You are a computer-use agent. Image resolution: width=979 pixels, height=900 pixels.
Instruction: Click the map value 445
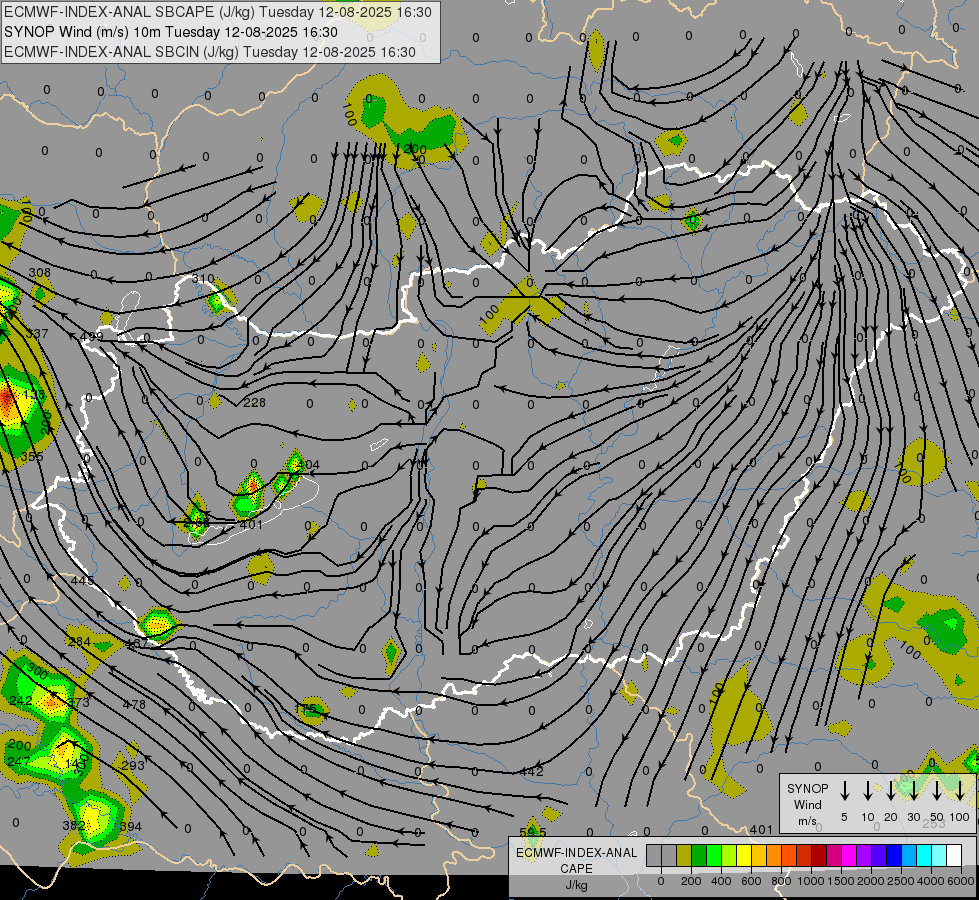[82, 581]
